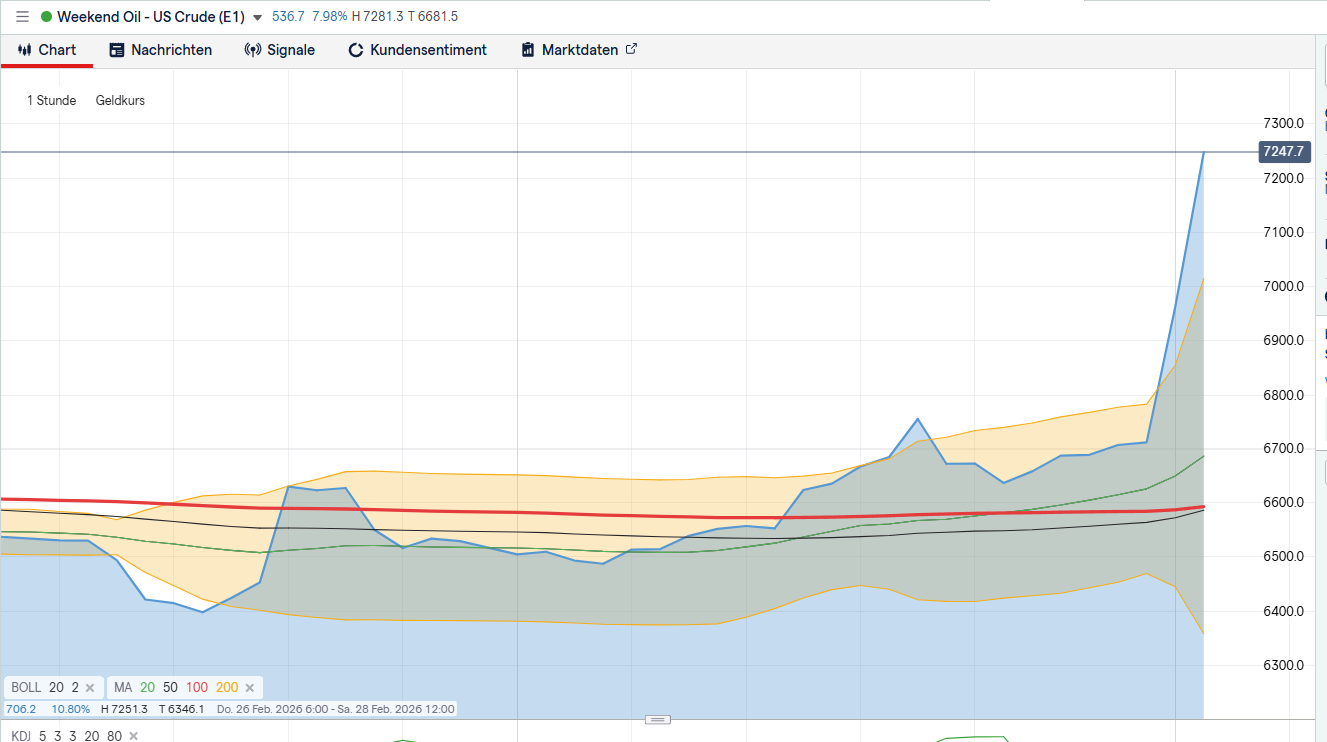
Task: Click the 7100.0 price axis label
Action: click(1284, 232)
